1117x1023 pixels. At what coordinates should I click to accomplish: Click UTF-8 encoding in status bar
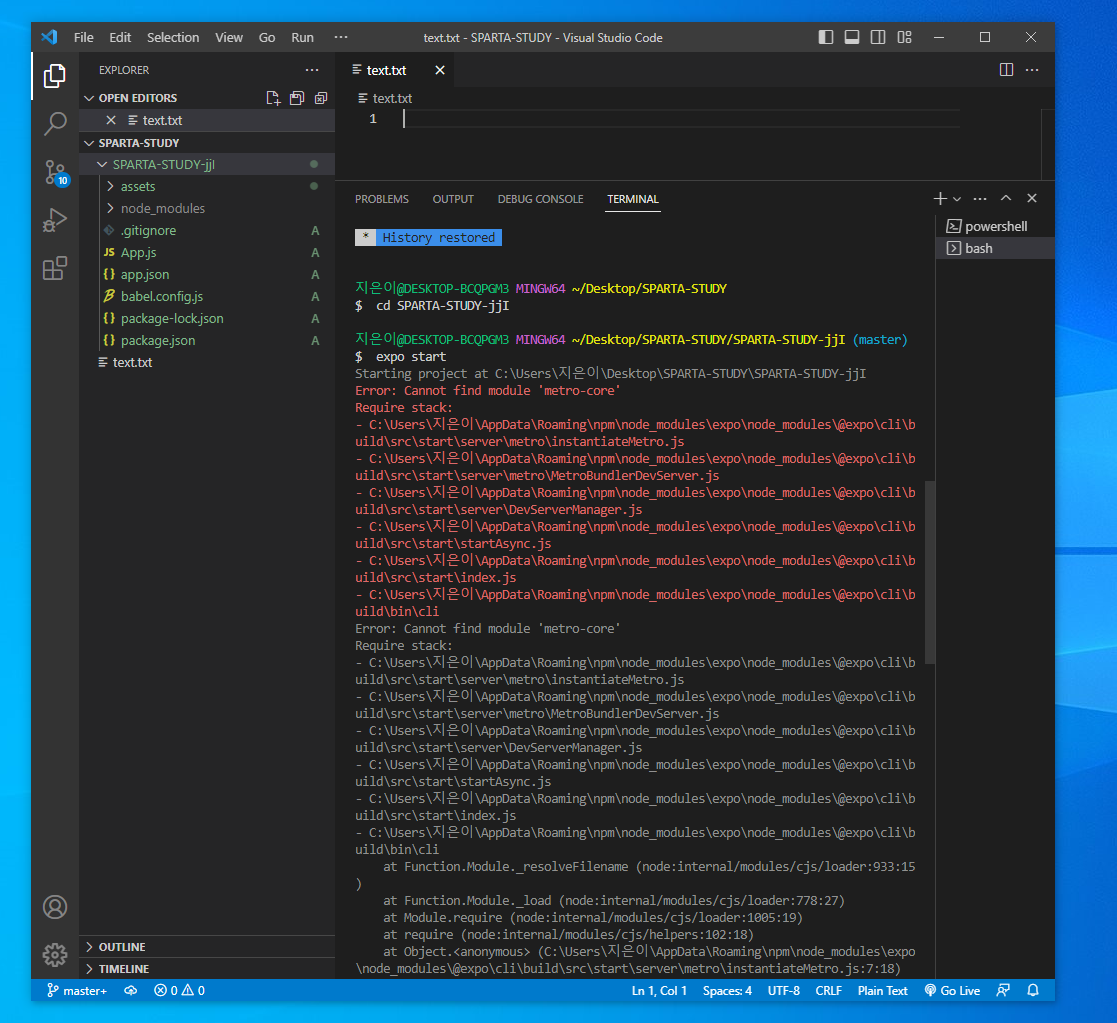[784, 990]
